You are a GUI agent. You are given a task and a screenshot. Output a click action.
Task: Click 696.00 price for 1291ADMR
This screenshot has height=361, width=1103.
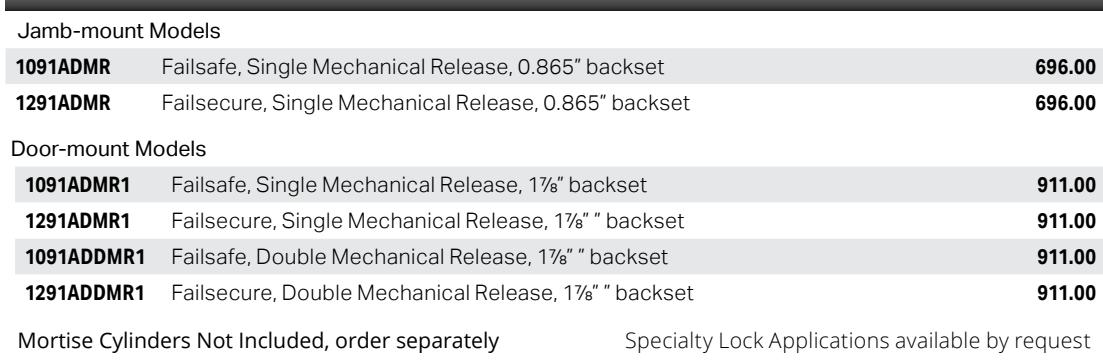(x=1065, y=103)
